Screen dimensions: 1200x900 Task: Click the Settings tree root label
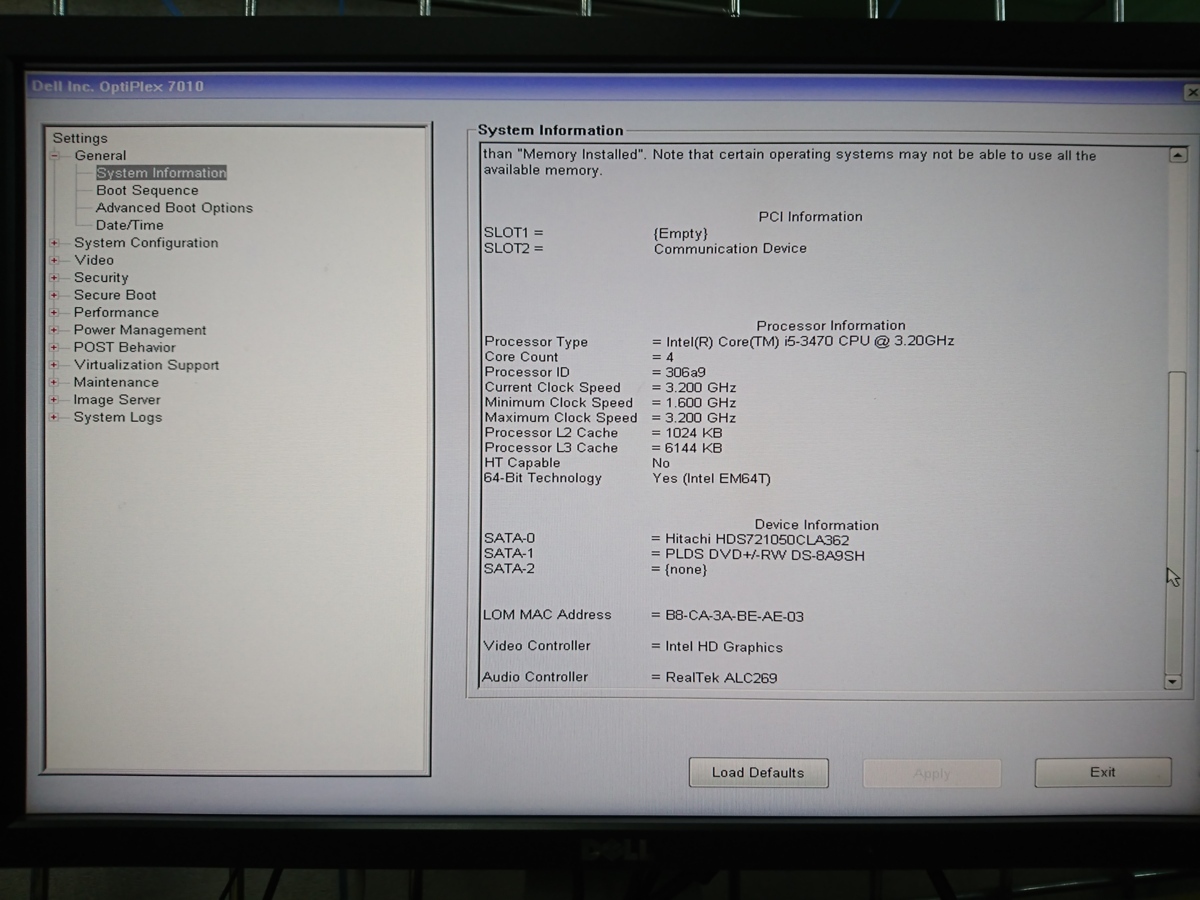[x=80, y=138]
